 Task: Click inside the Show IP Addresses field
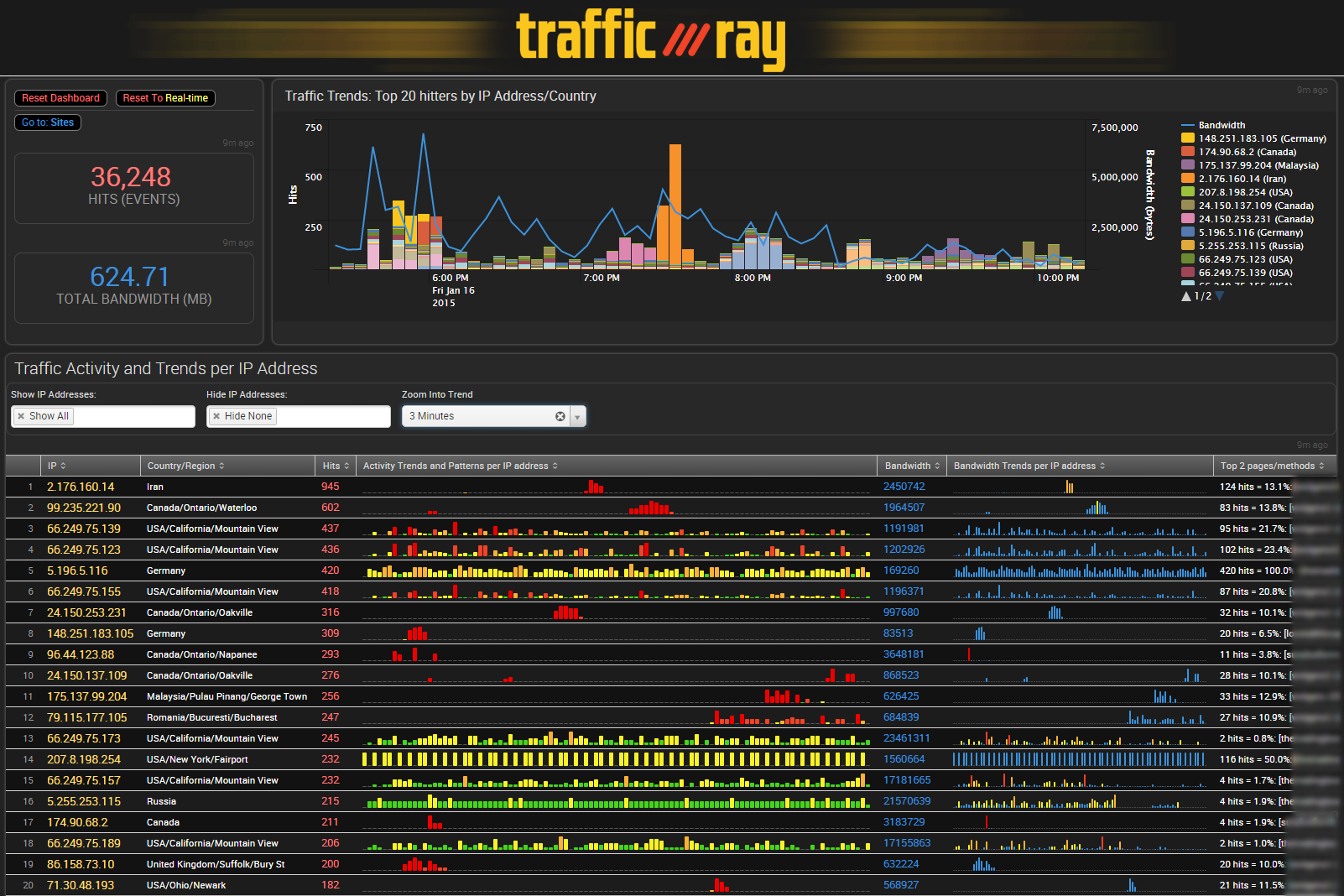click(103, 417)
